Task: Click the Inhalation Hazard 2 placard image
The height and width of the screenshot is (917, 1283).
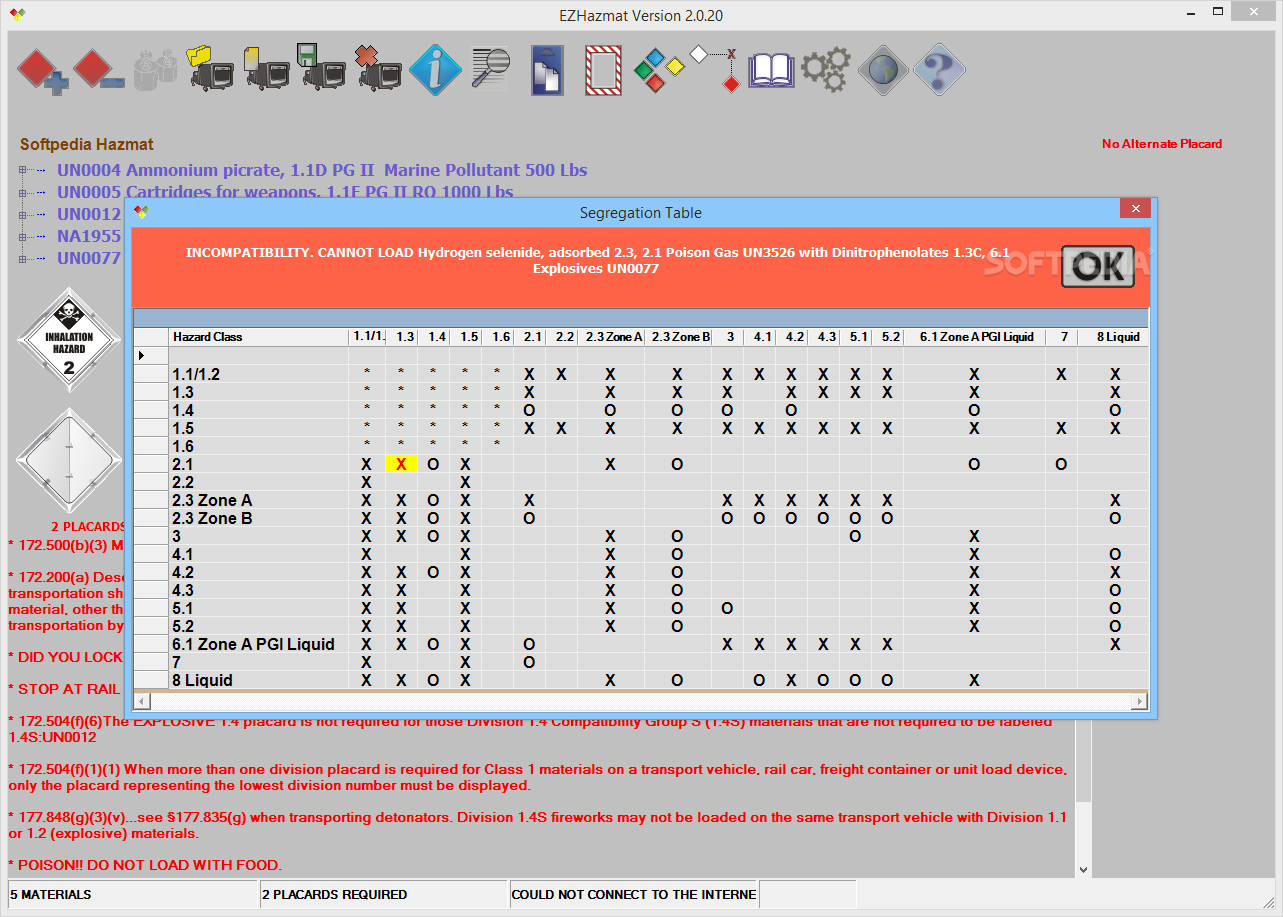Action: point(69,340)
